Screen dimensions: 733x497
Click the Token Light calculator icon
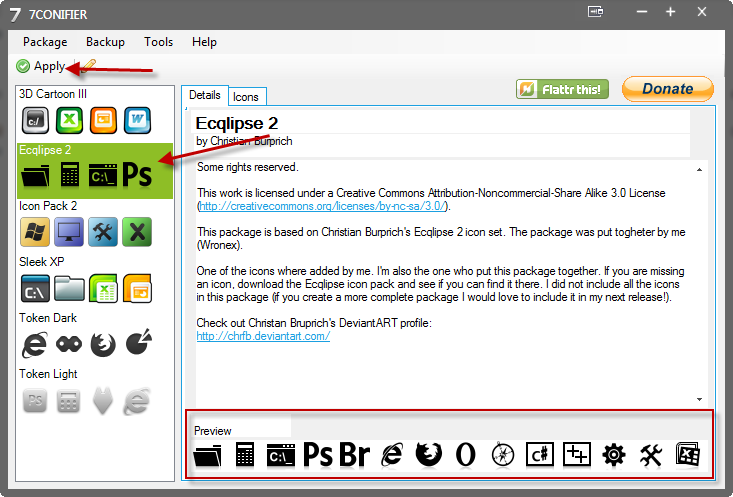(69, 401)
